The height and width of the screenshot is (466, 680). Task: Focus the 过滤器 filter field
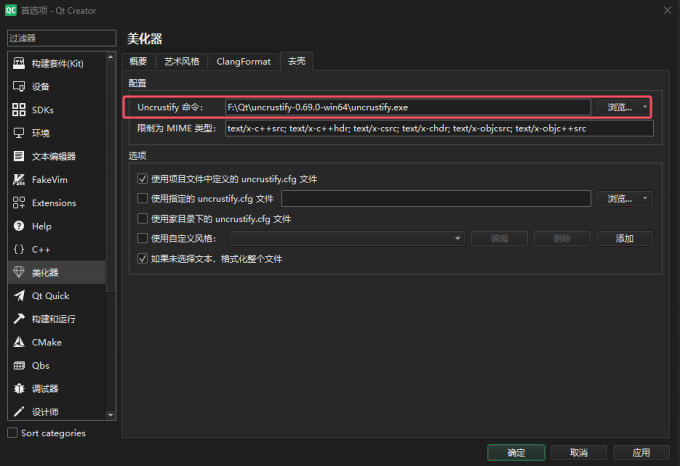[62, 38]
